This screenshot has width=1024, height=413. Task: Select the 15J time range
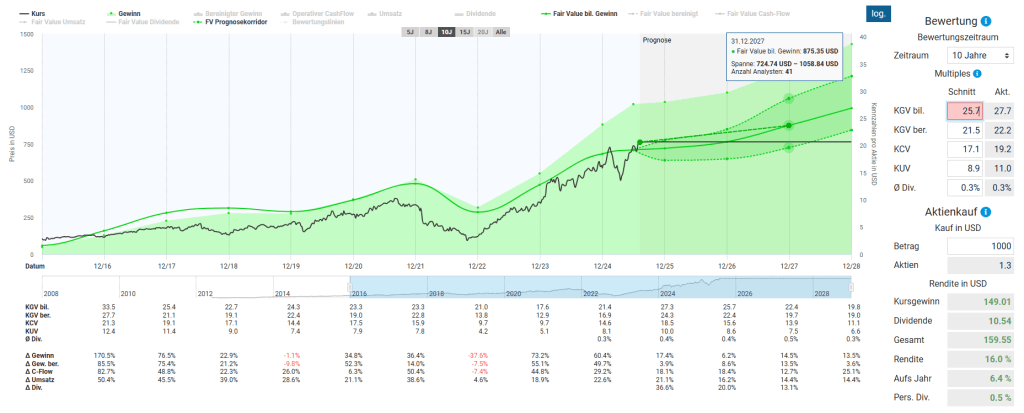pos(464,32)
